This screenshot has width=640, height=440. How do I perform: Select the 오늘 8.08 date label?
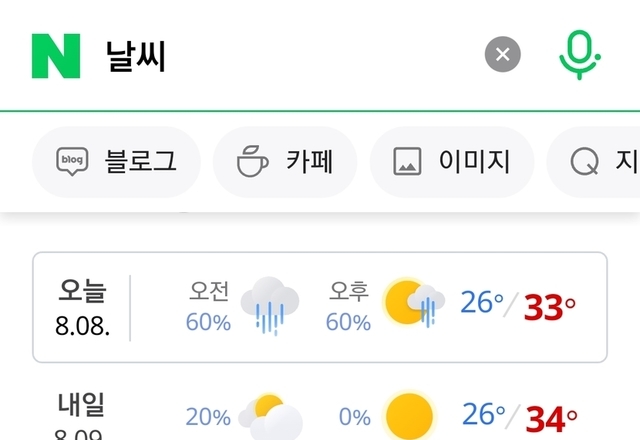pos(82,306)
